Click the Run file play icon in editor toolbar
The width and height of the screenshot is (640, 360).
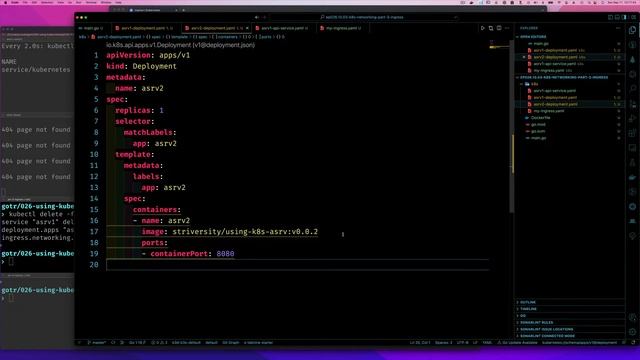pyautogui.click(x=482, y=28)
